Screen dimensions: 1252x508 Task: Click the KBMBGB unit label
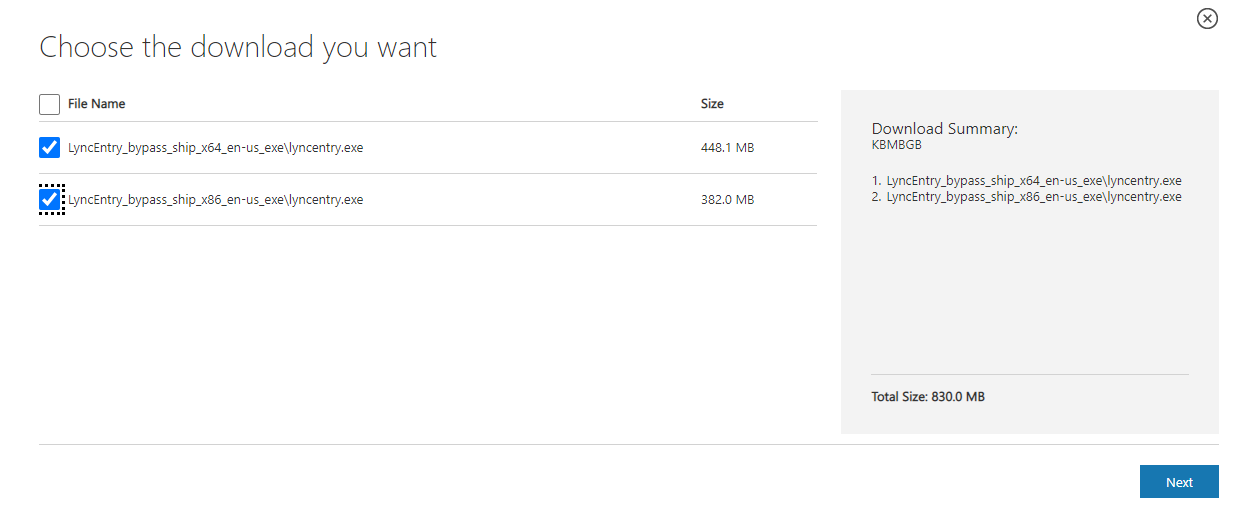[897, 145]
